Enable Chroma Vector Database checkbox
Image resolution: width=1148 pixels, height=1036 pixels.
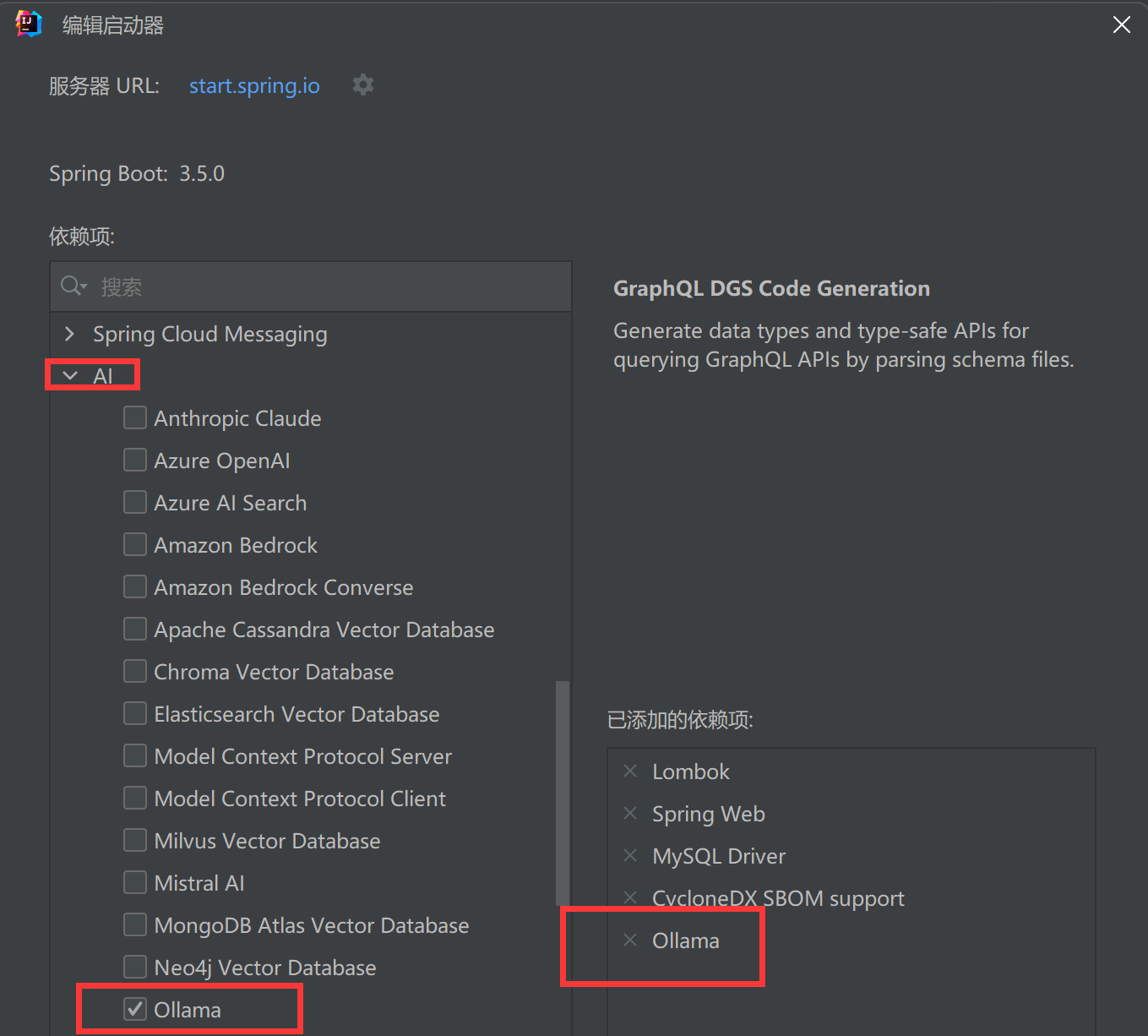[135, 671]
